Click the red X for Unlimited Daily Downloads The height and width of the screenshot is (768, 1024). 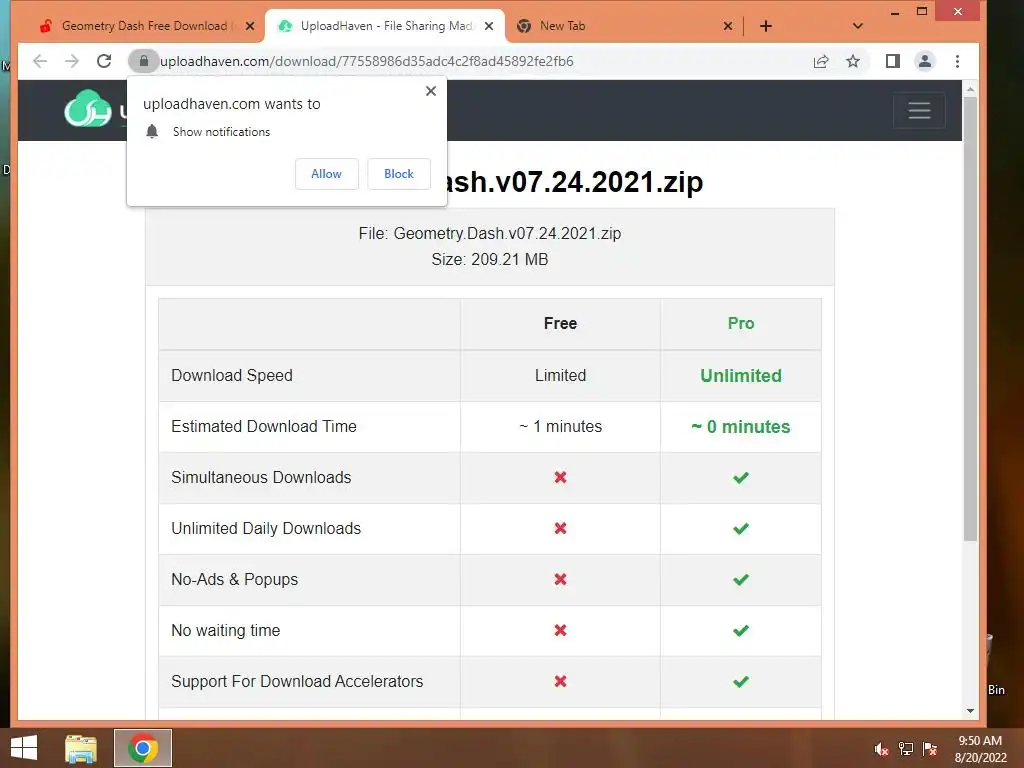tap(560, 528)
